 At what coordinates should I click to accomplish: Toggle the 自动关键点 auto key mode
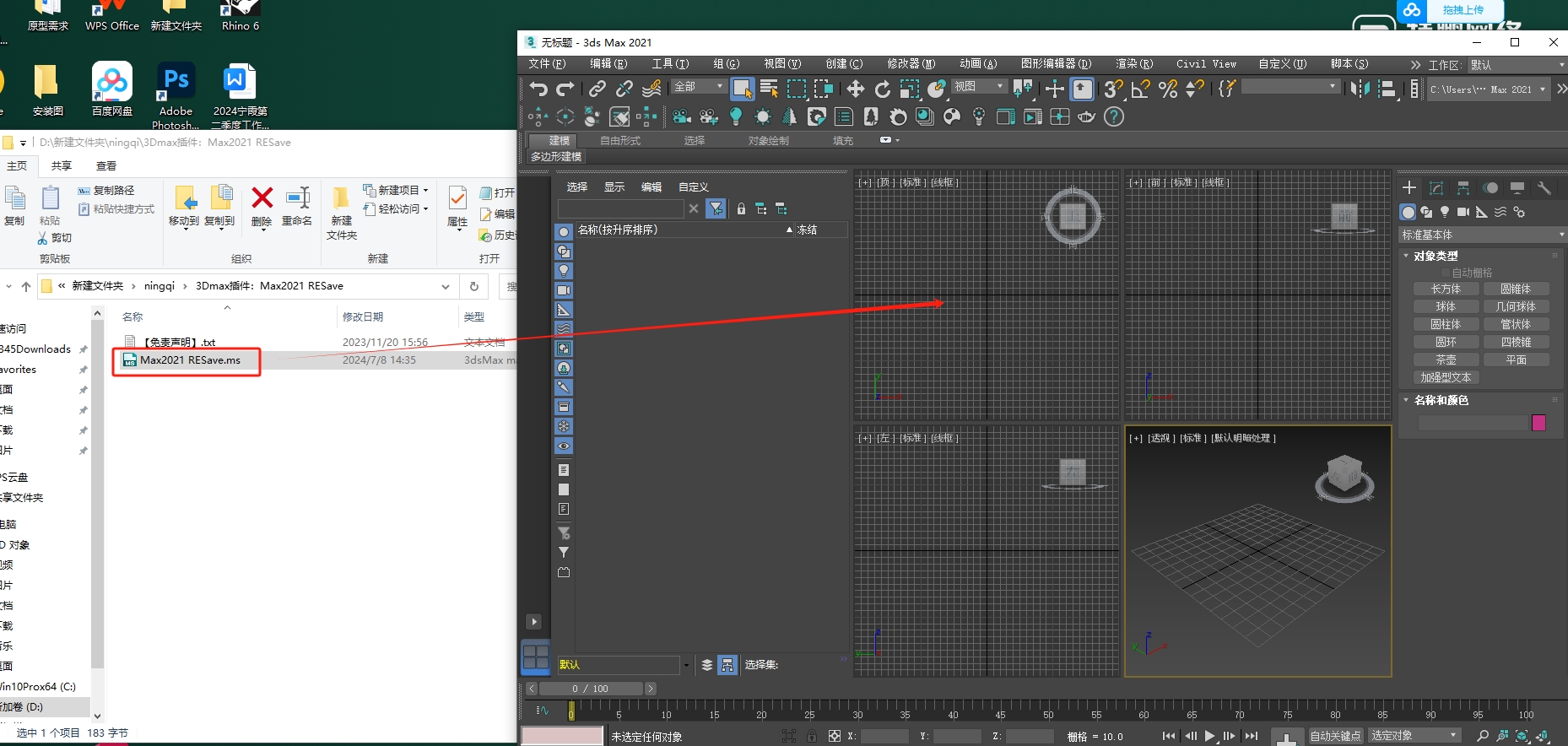1335,736
